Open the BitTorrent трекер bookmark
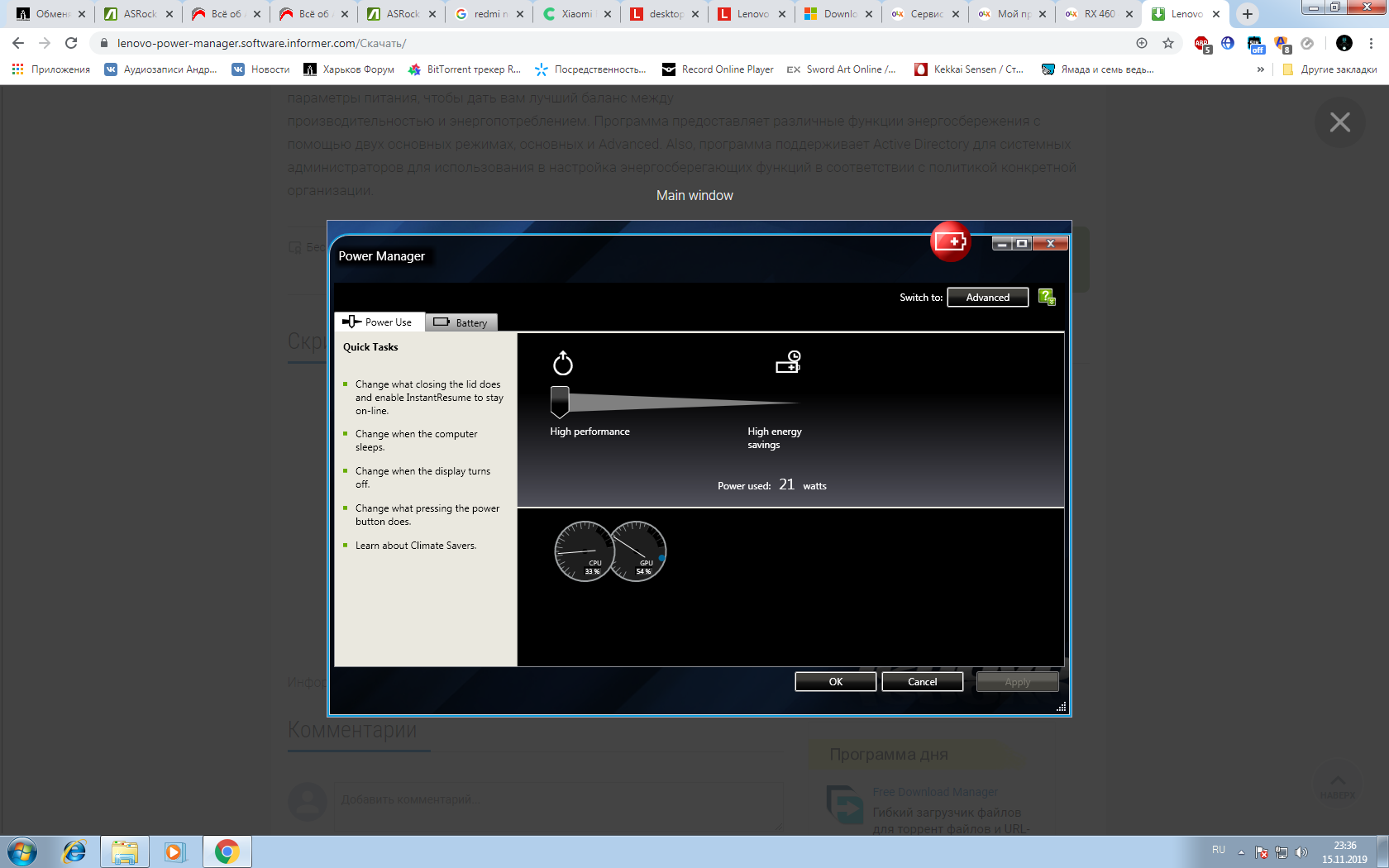1389x868 pixels. [x=465, y=69]
